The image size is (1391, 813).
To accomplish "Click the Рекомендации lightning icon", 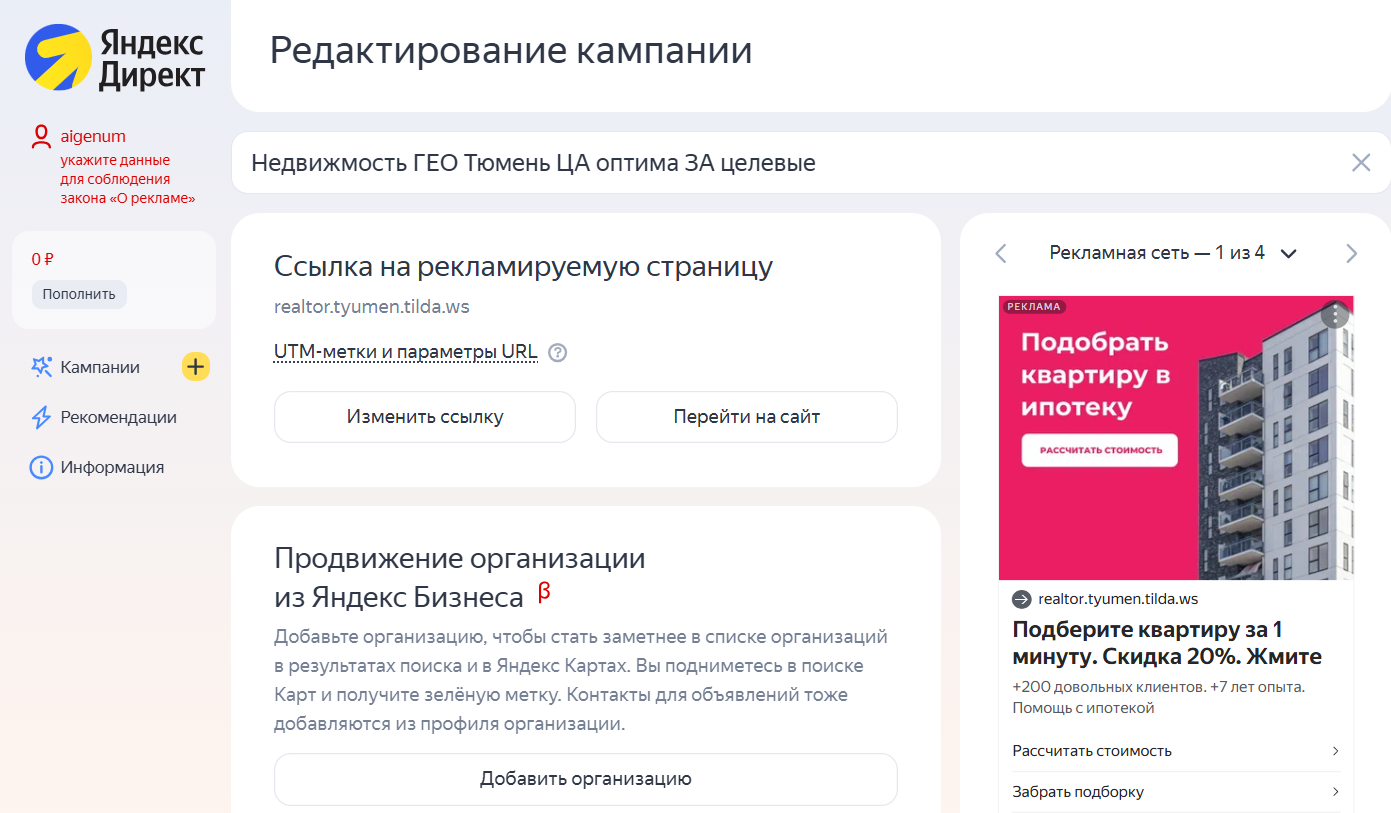I will (41, 417).
